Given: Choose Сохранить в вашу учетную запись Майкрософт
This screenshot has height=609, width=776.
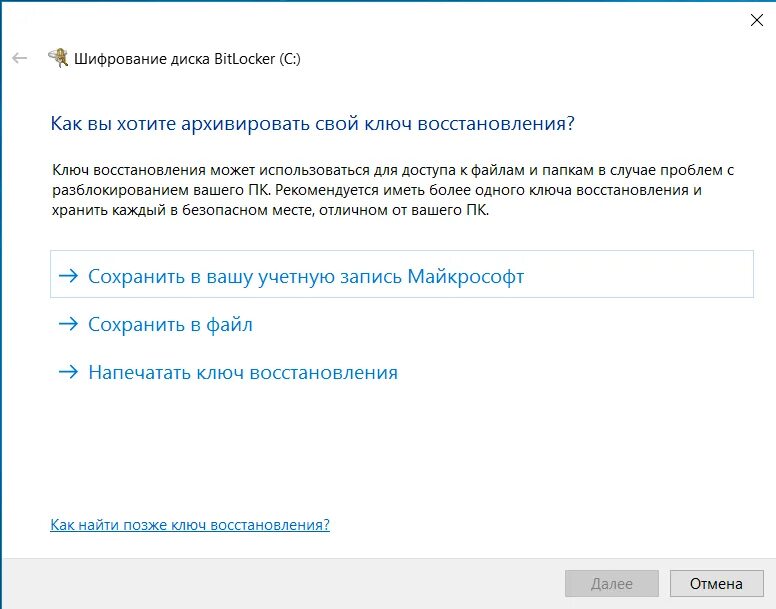Looking at the screenshot, I should (x=402, y=274).
